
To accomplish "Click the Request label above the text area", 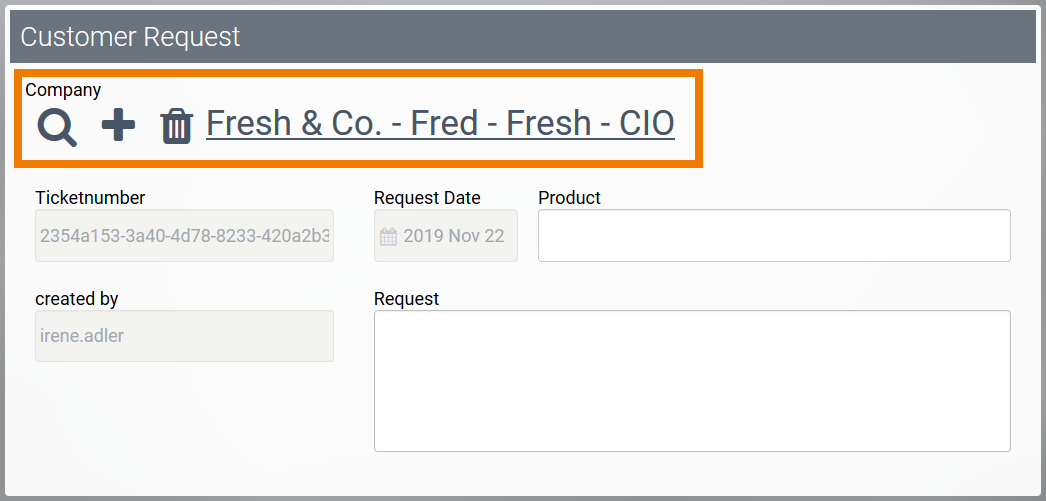I will pos(406,299).
